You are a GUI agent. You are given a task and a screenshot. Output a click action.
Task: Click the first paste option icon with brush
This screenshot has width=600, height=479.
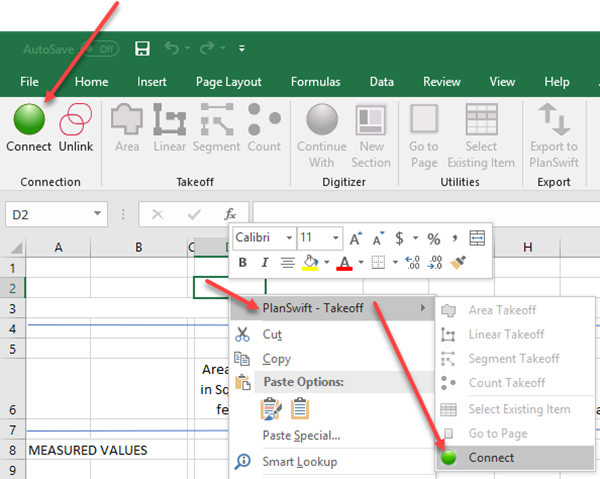[x=271, y=409]
